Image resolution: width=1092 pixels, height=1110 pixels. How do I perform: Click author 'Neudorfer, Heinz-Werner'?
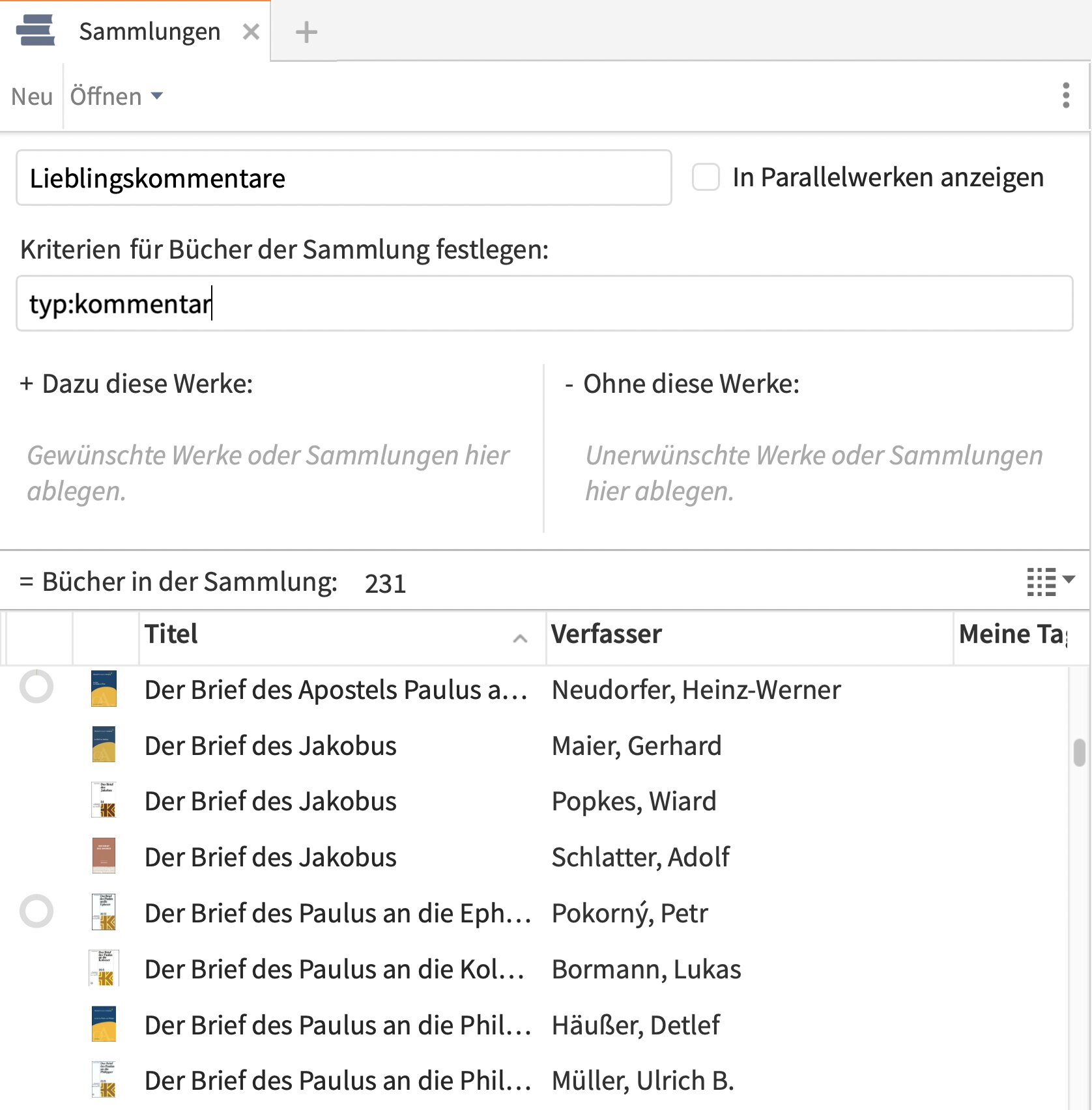[x=697, y=689]
